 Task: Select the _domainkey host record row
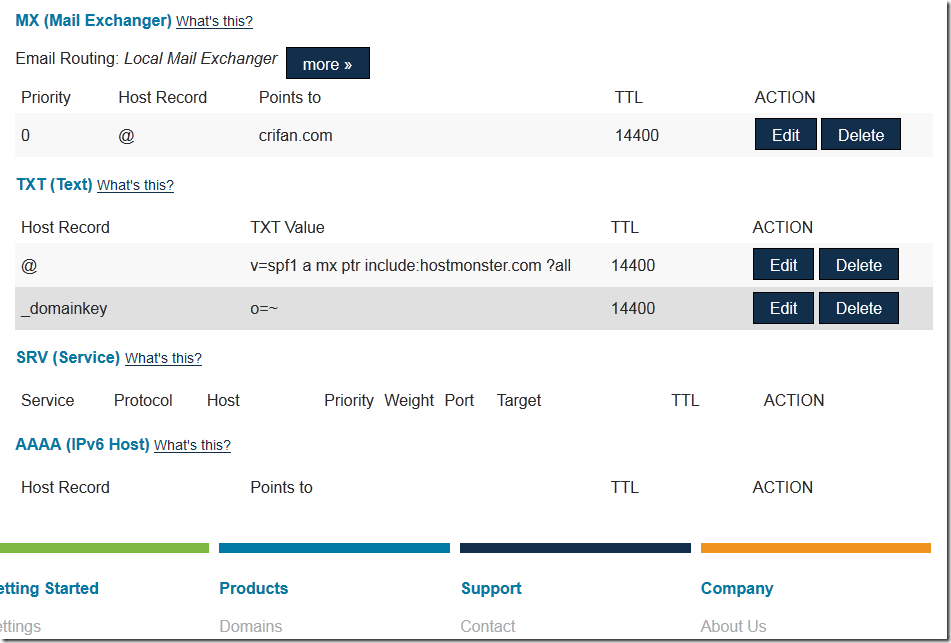tap(64, 308)
